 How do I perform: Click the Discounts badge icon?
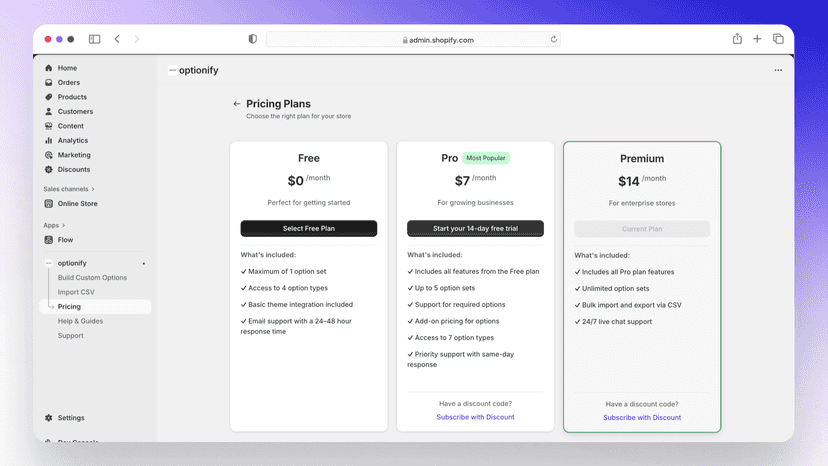click(x=49, y=170)
